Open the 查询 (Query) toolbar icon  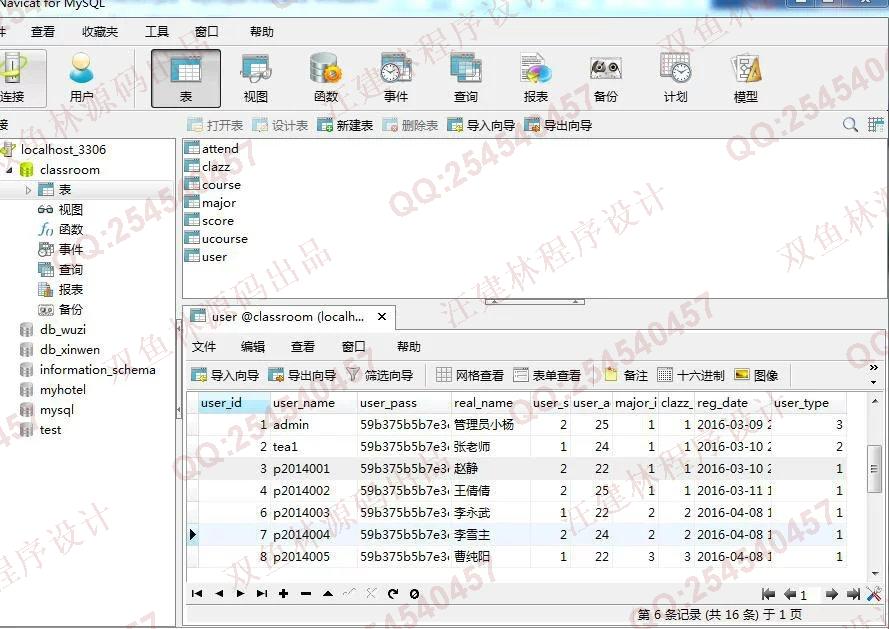[465, 78]
